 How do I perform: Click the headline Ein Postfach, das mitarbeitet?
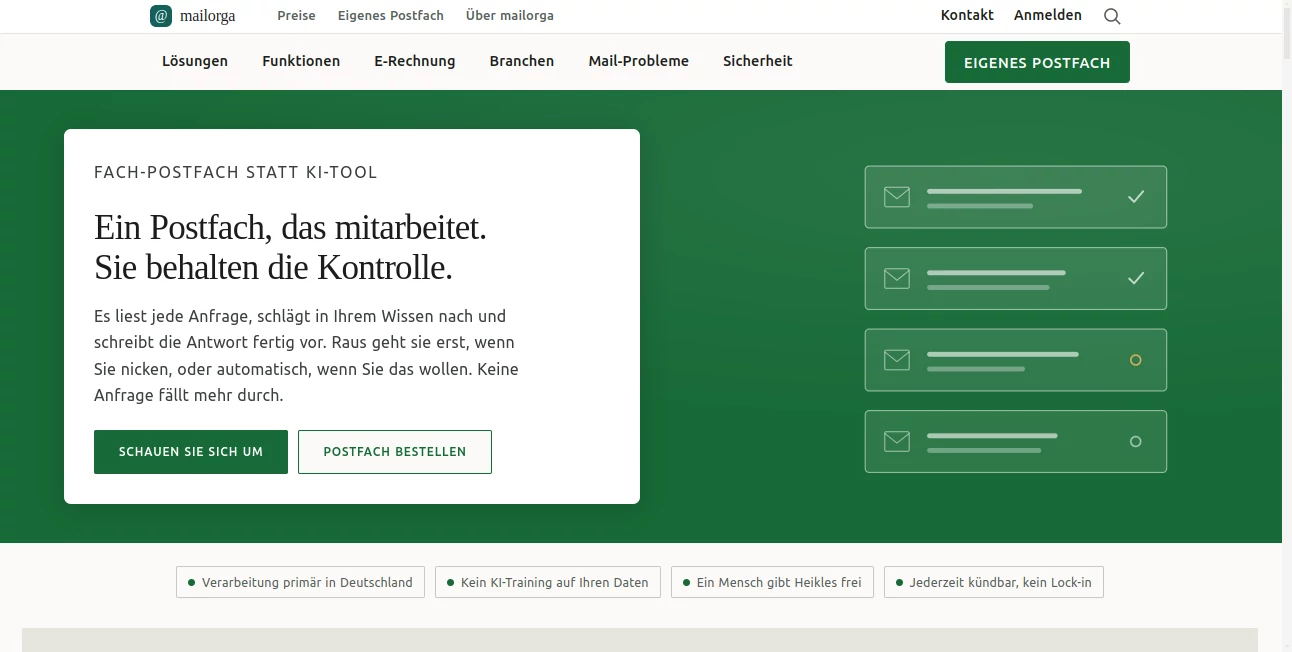tap(290, 228)
